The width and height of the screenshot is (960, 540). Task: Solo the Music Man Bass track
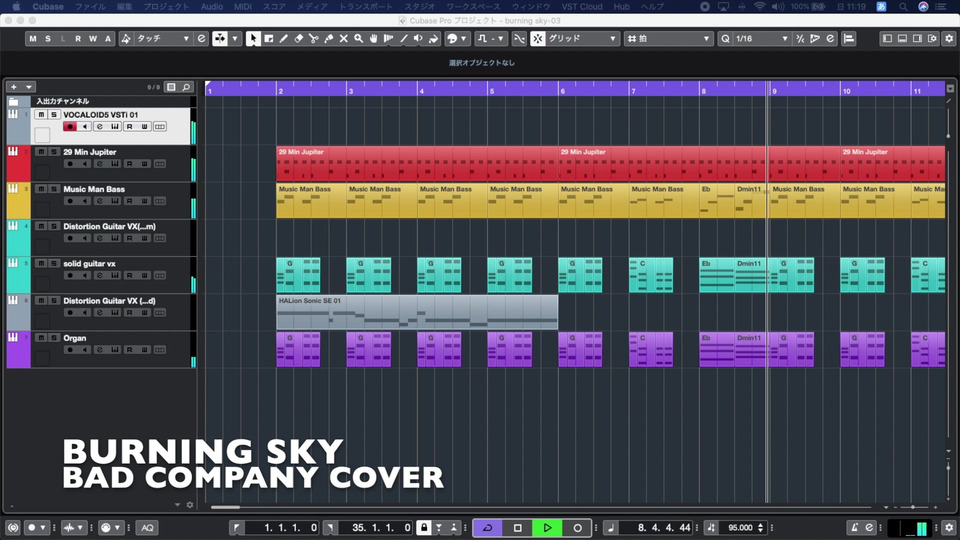click(53, 189)
